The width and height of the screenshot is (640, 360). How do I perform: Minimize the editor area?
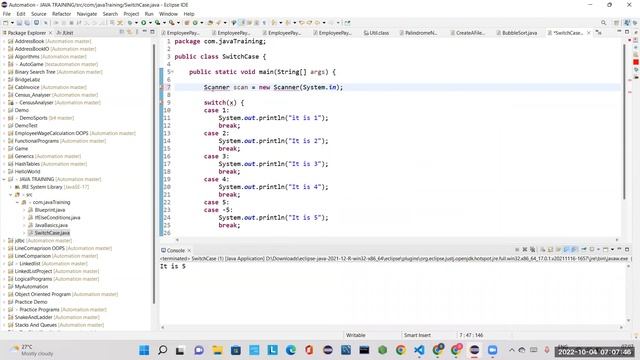[619, 32]
